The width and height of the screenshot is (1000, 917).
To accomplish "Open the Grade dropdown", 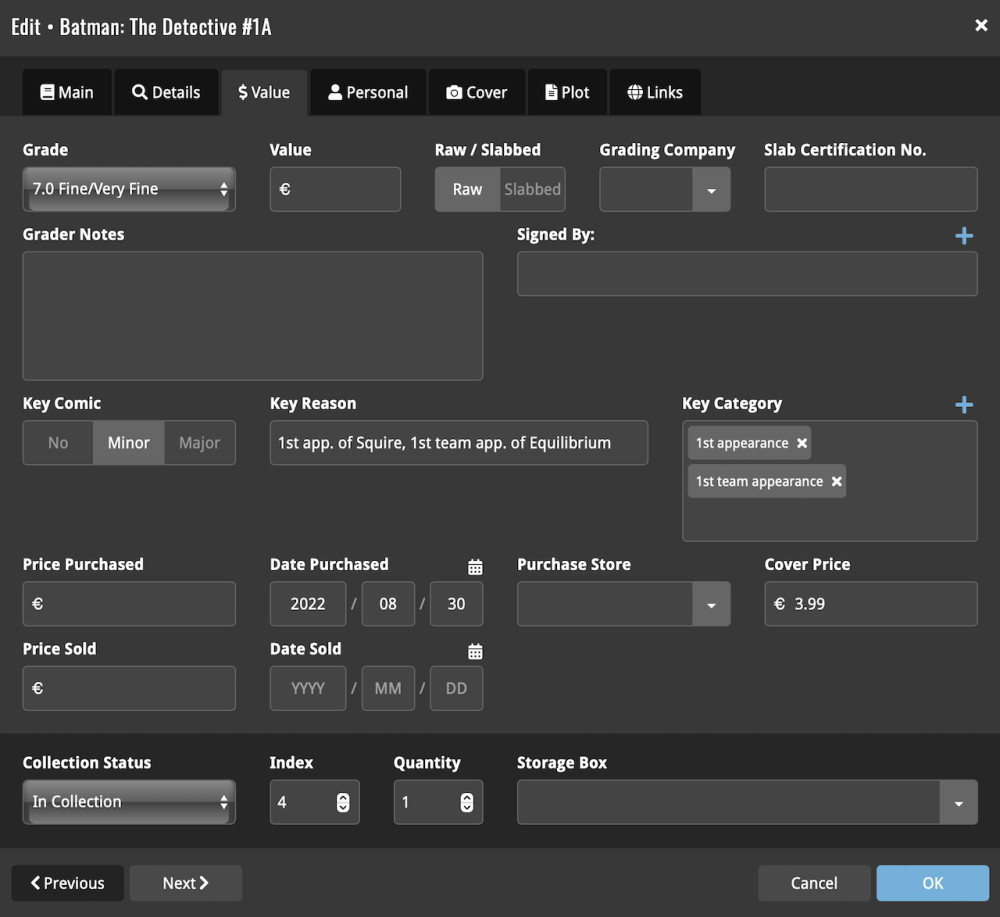I will 129,189.
